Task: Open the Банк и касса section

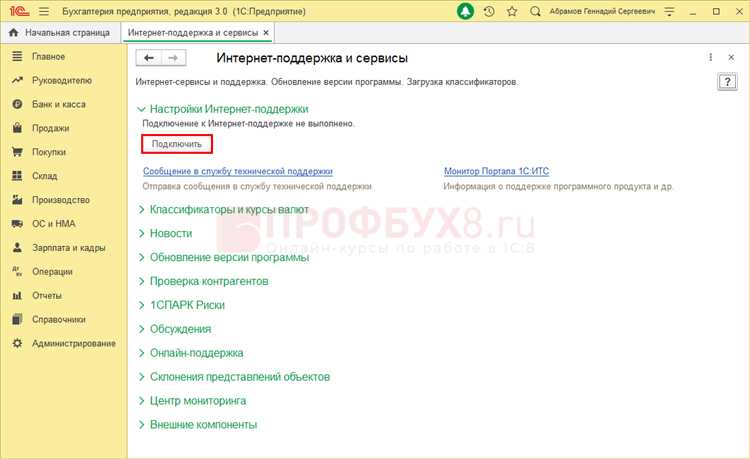Action: [x=59, y=104]
